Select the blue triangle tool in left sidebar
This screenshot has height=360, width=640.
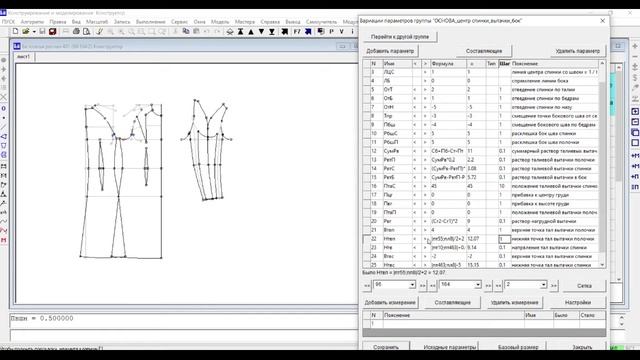[4, 136]
